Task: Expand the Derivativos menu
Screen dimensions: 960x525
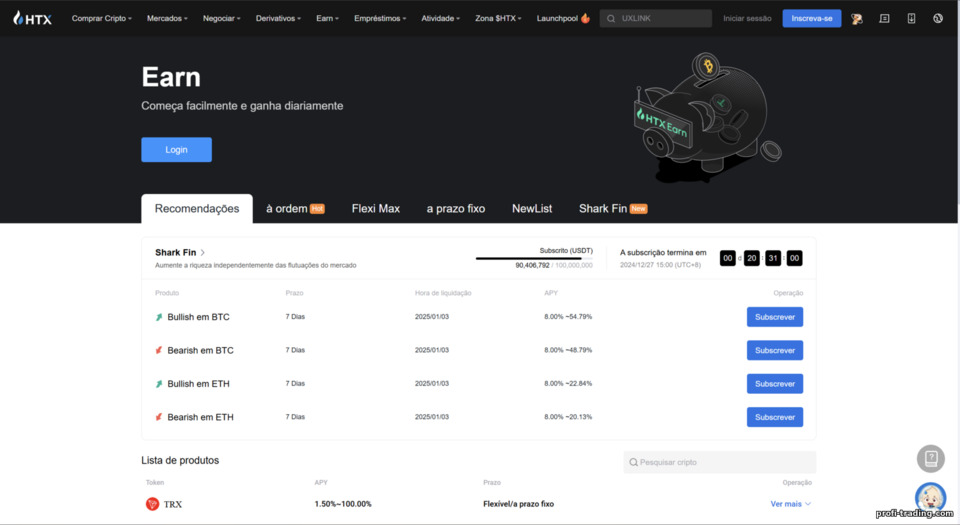Action: click(x=278, y=18)
